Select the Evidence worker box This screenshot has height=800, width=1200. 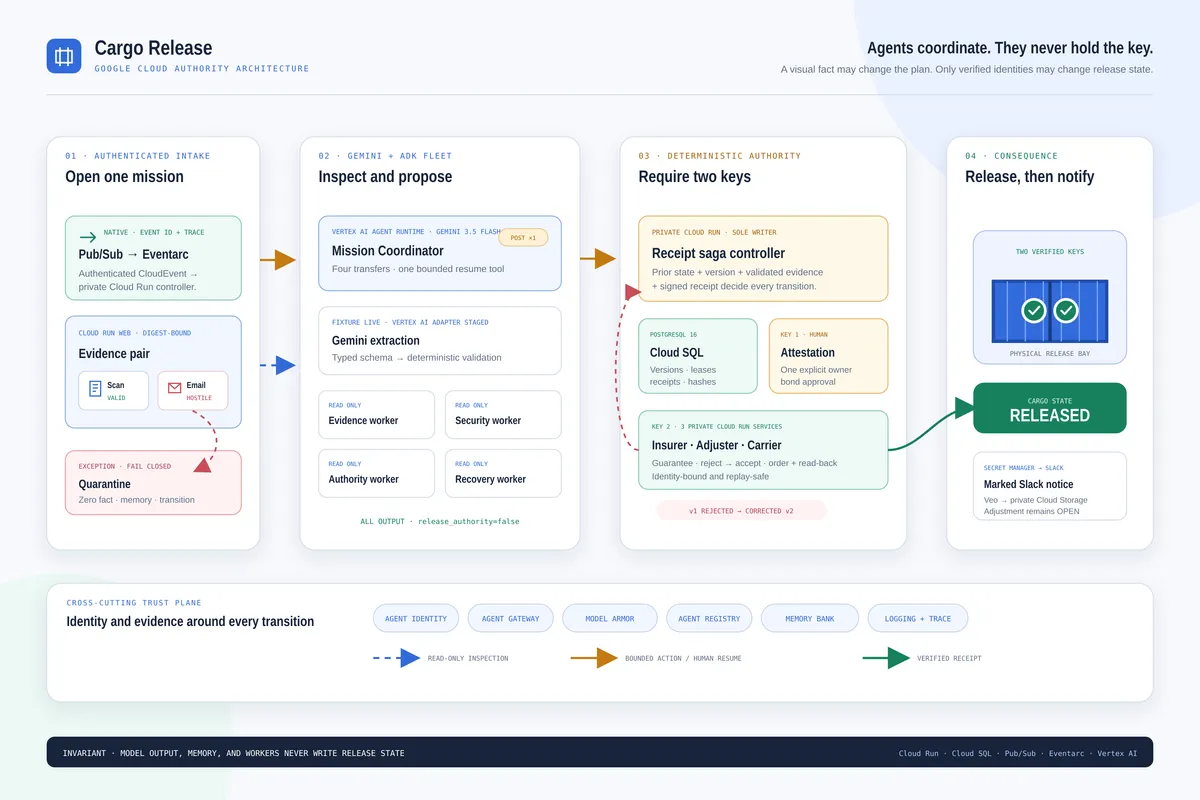pyautogui.click(x=376, y=414)
